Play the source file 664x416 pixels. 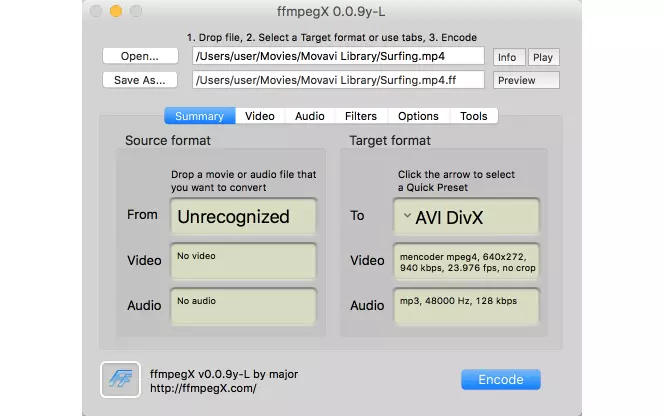pos(543,57)
